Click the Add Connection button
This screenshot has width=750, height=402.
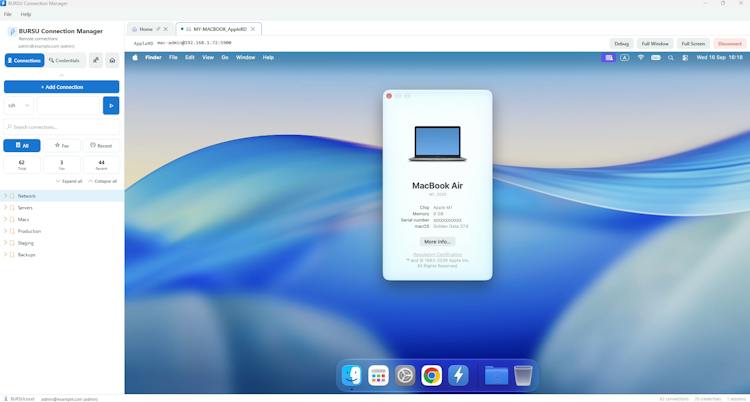pos(62,87)
